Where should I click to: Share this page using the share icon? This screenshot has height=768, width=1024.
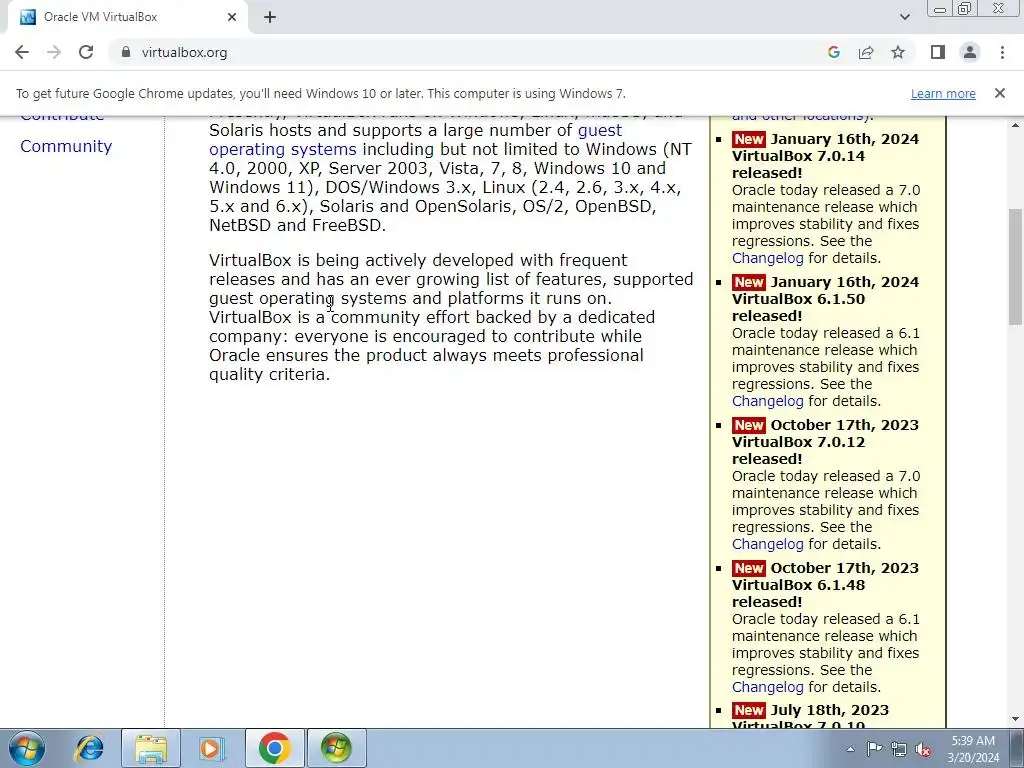coord(866,52)
